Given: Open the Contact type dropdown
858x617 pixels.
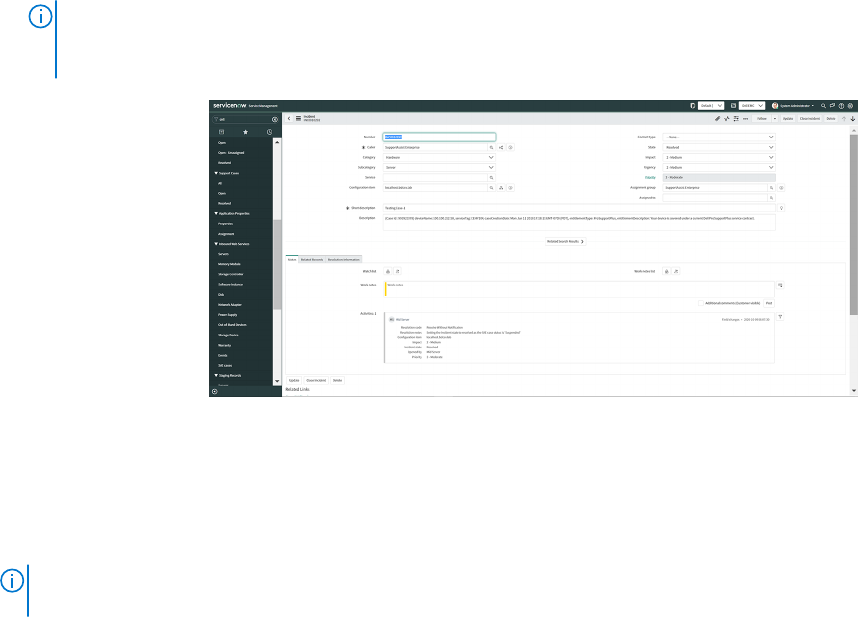Looking at the screenshot, I should (x=719, y=137).
